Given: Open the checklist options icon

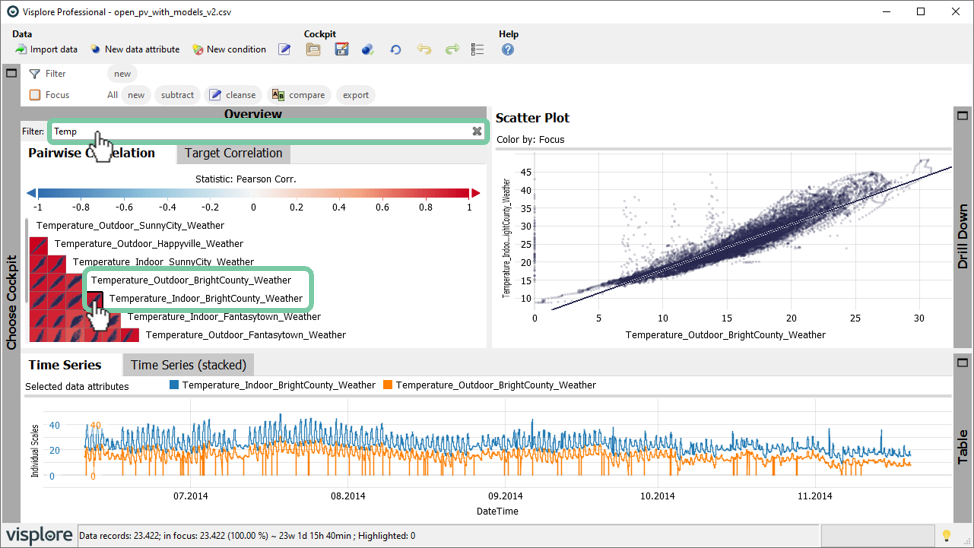Looking at the screenshot, I should 477,49.
